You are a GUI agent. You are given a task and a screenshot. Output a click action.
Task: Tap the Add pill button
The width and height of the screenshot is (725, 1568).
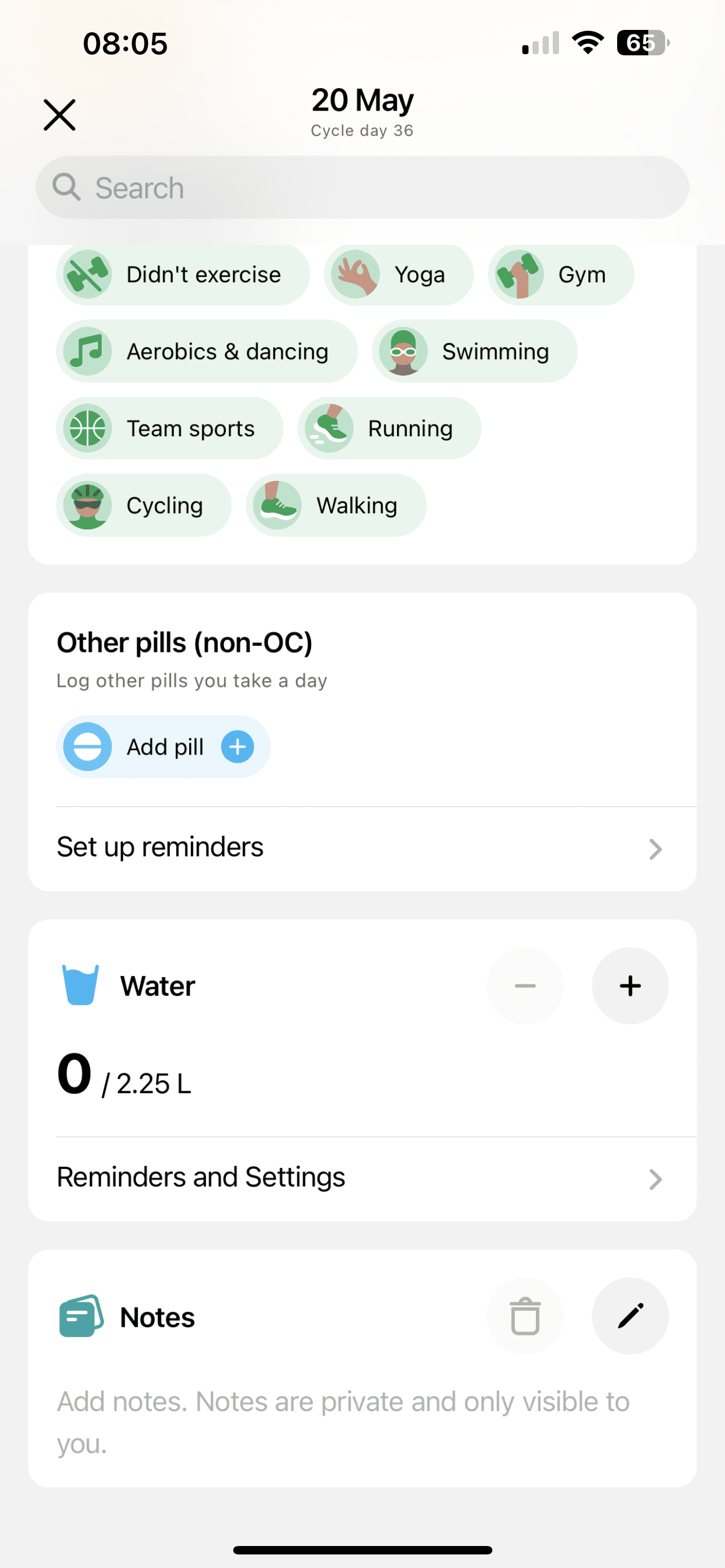163,747
